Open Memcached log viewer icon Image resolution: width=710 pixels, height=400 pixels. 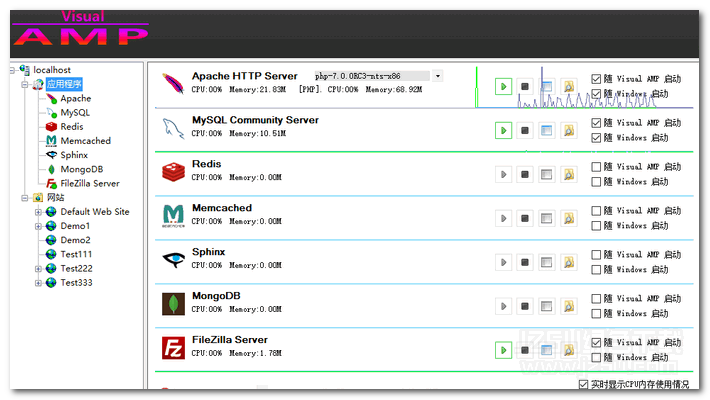click(569, 218)
